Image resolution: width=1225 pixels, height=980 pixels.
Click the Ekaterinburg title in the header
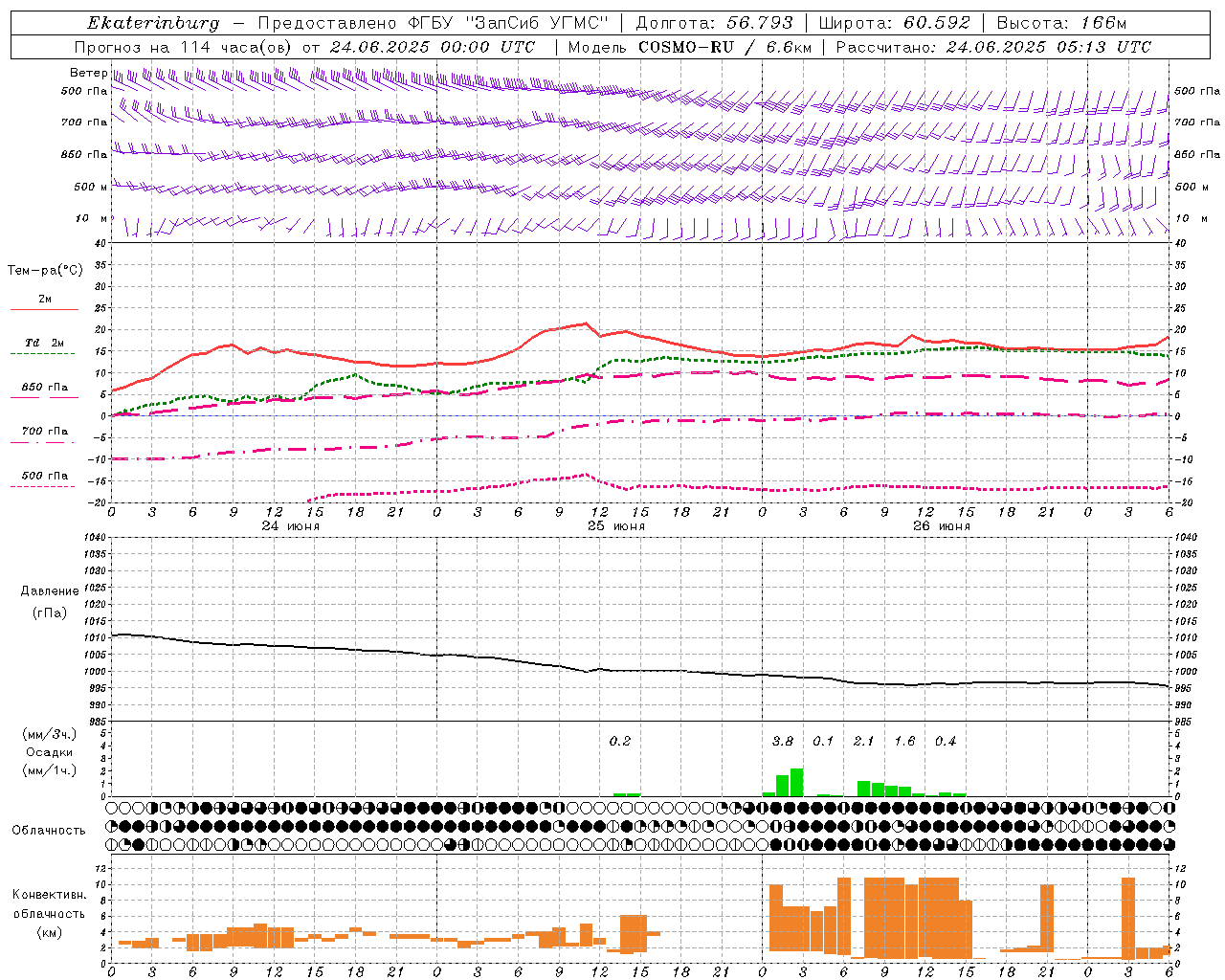point(153,23)
